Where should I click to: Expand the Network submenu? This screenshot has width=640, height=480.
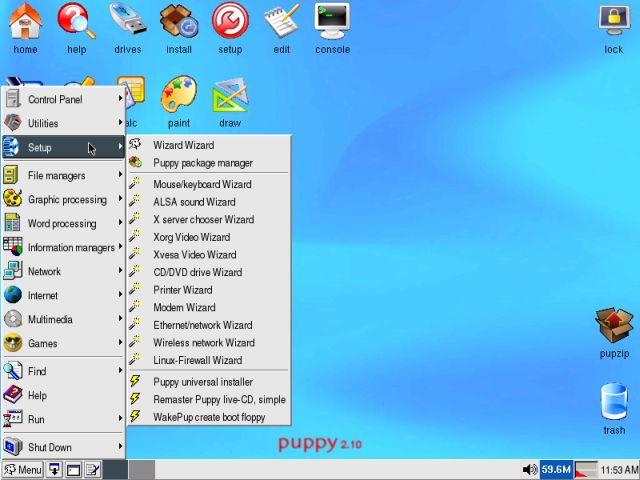[x=63, y=271]
